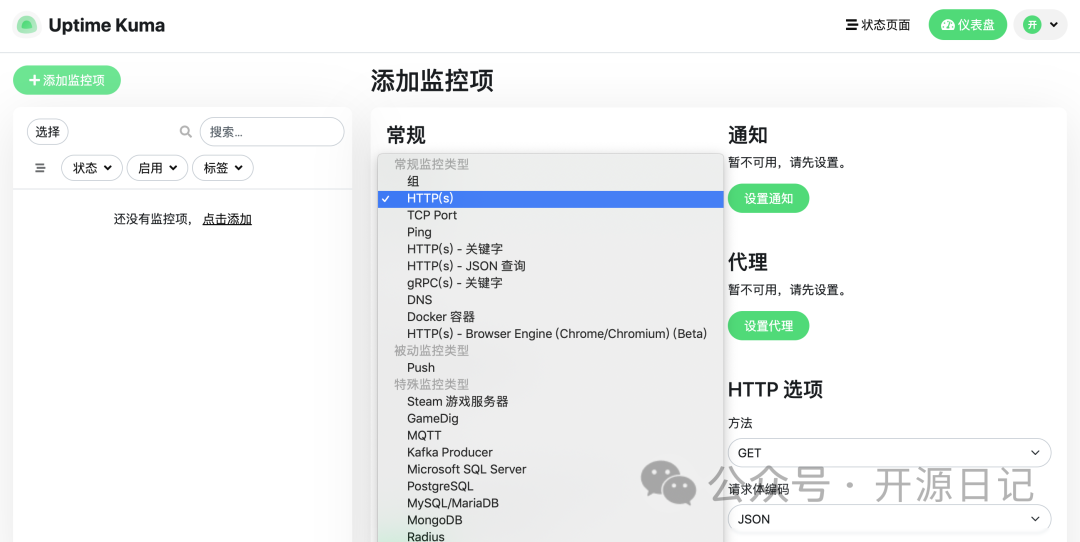Open the 标签 tags filter dropdown

[222, 168]
